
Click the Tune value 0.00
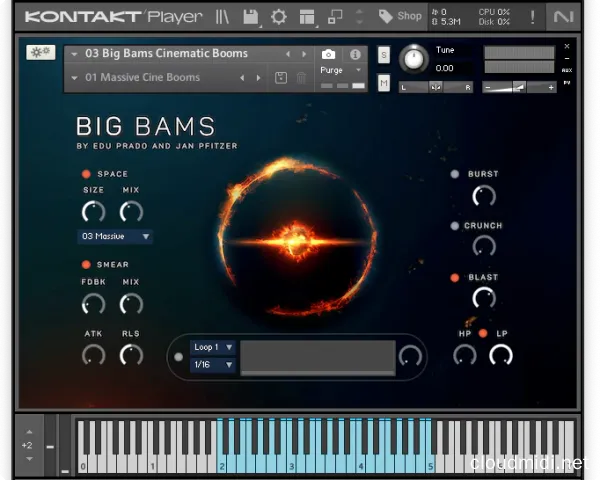point(444,69)
